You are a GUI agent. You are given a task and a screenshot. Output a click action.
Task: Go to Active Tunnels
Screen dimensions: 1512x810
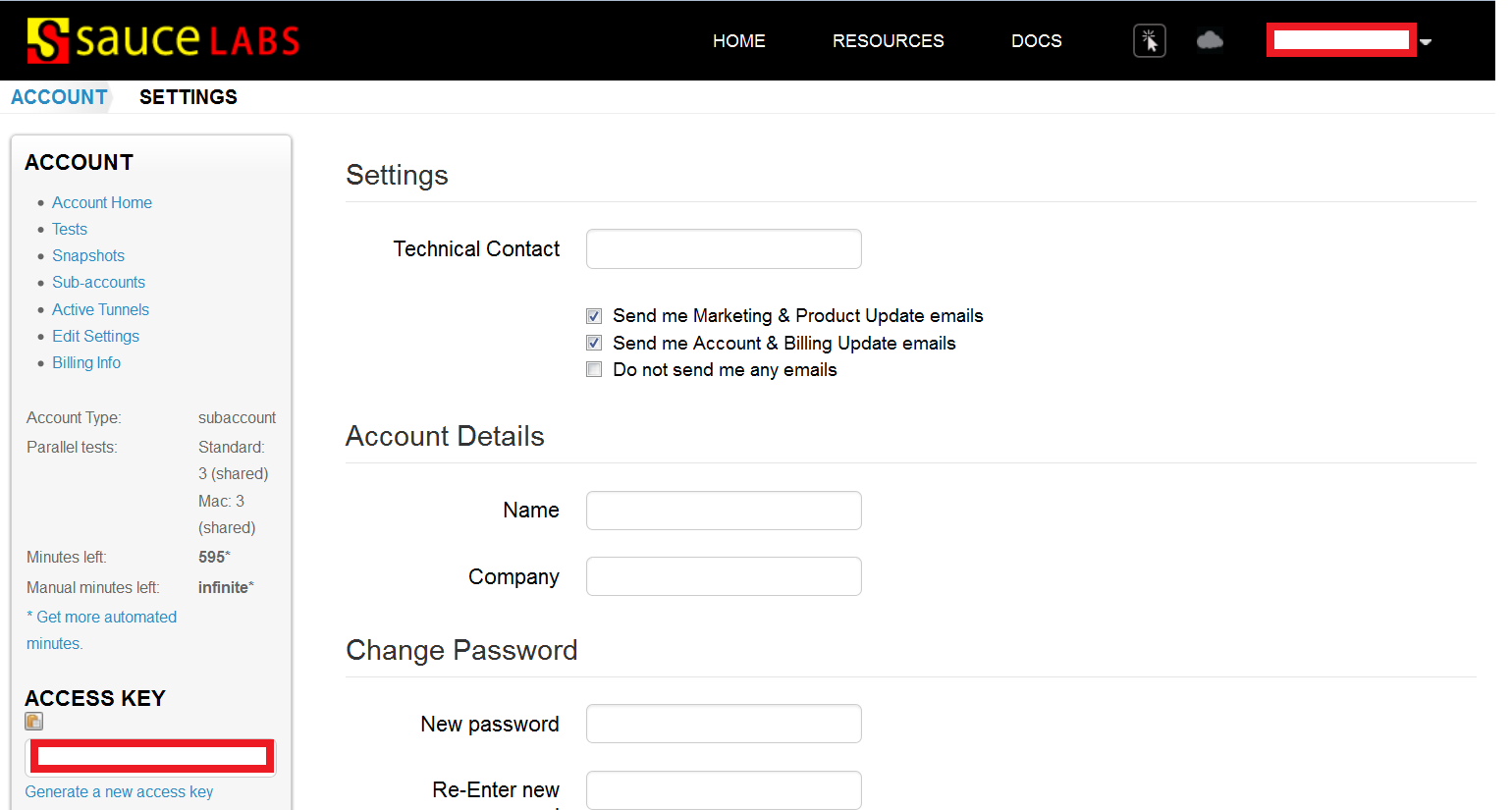[100, 309]
